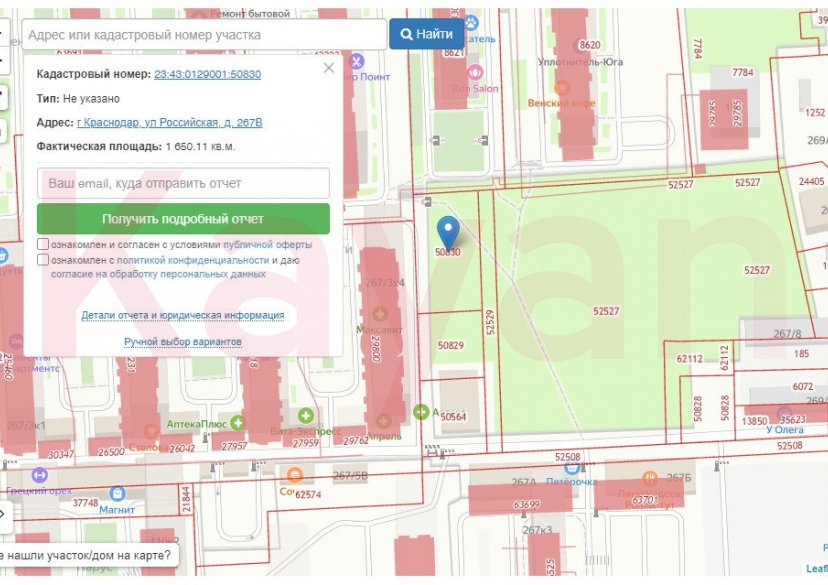Click the Магнит shop icon on map
The height and width of the screenshot is (585, 828).
coord(117,493)
